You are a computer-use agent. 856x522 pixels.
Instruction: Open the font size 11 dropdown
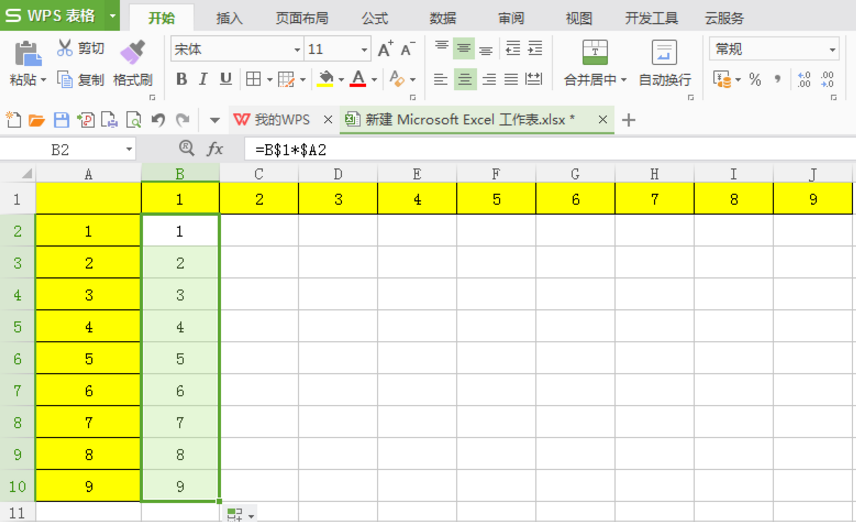point(364,50)
